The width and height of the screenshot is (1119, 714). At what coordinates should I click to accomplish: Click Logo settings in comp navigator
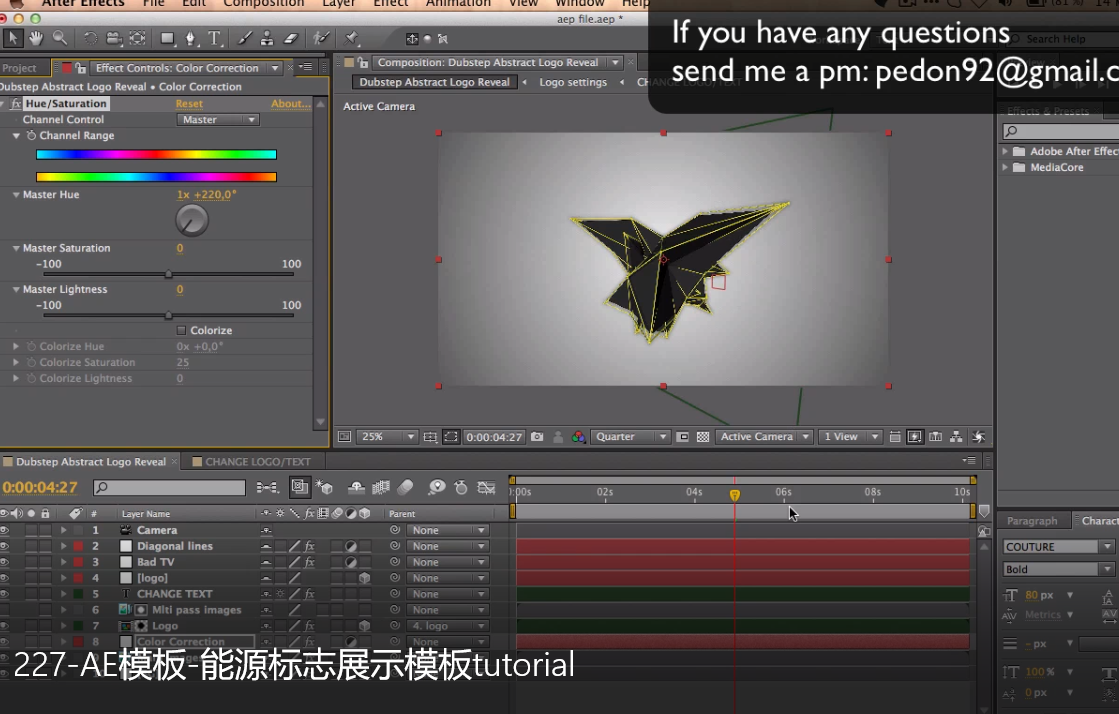(573, 82)
